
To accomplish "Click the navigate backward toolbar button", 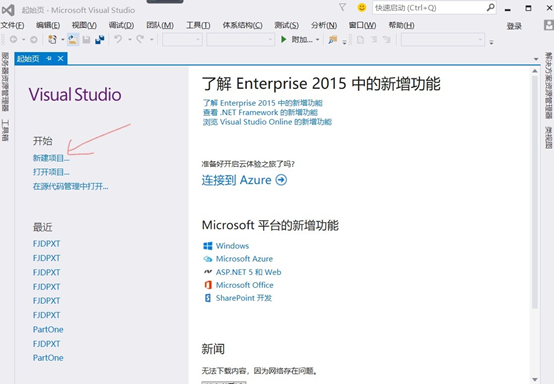I will (13, 40).
